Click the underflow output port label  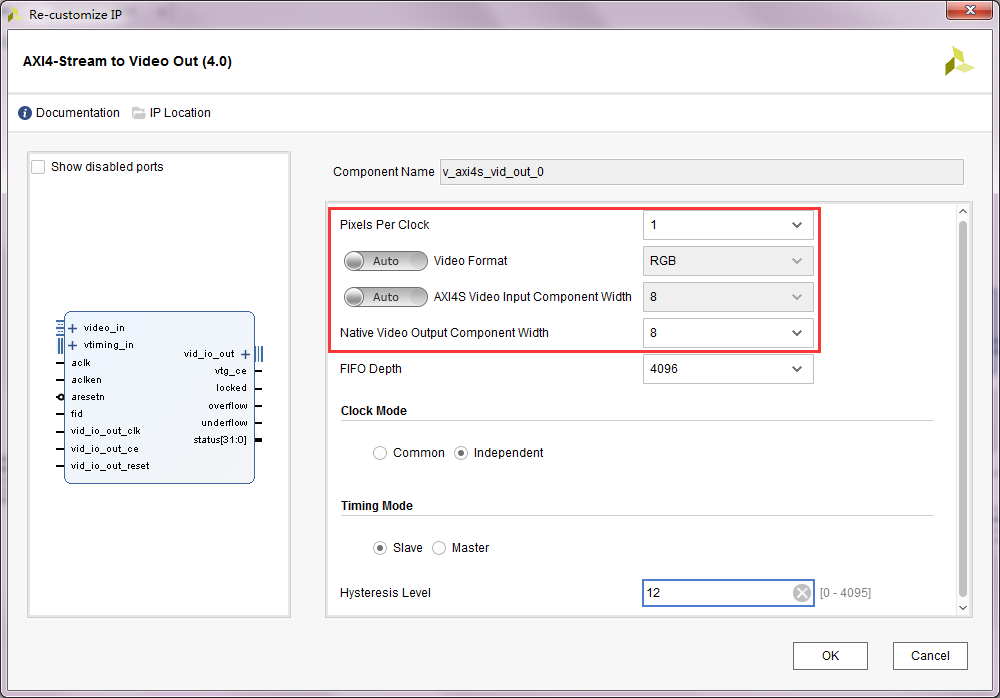click(224, 423)
